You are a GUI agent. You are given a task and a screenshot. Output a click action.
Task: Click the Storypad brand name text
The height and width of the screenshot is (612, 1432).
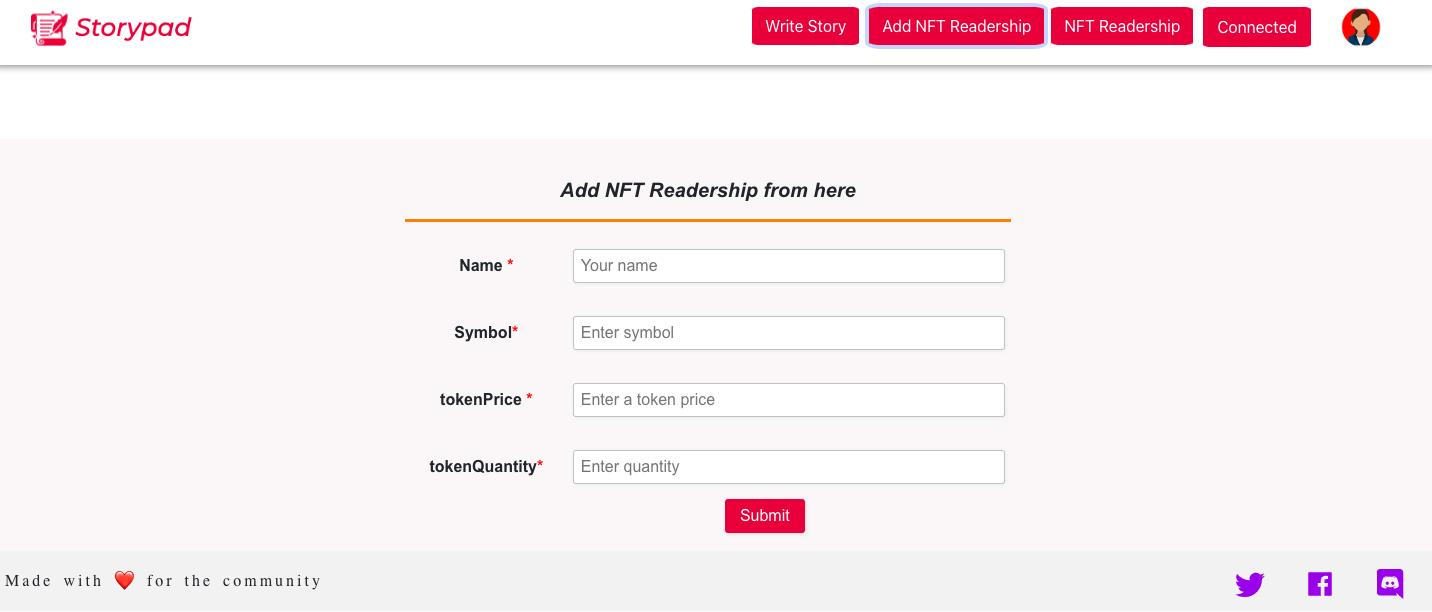[133, 28]
